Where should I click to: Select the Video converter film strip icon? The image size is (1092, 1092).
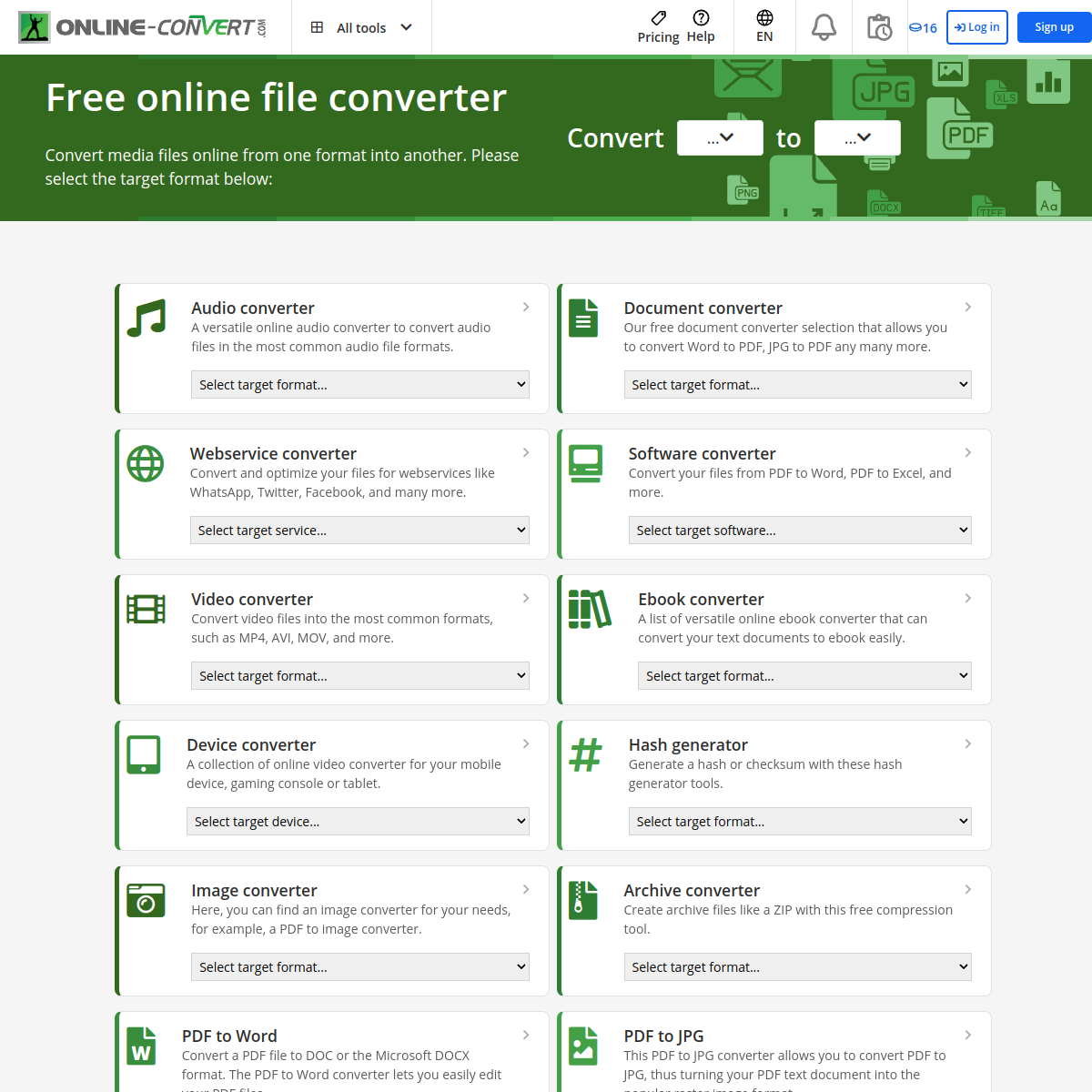(146, 609)
